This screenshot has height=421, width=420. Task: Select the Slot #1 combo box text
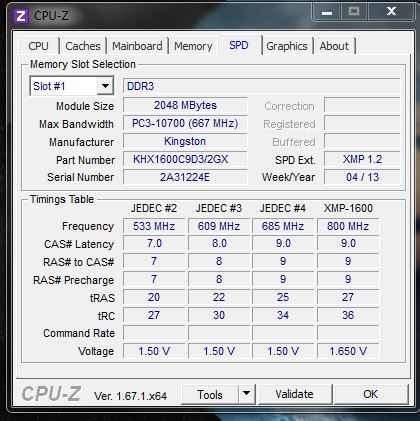[49, 86]
